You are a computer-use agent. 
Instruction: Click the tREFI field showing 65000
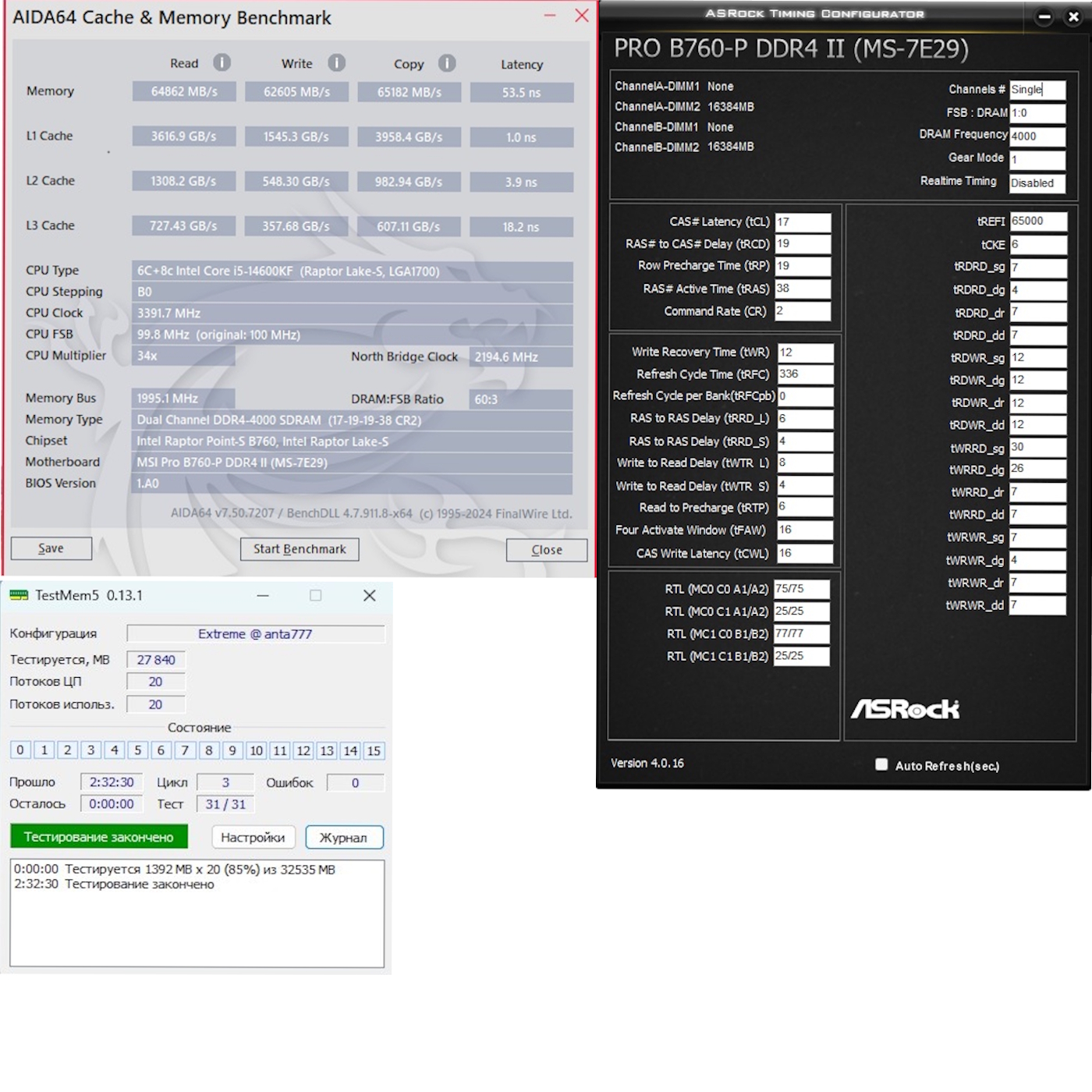[1038, 222]
